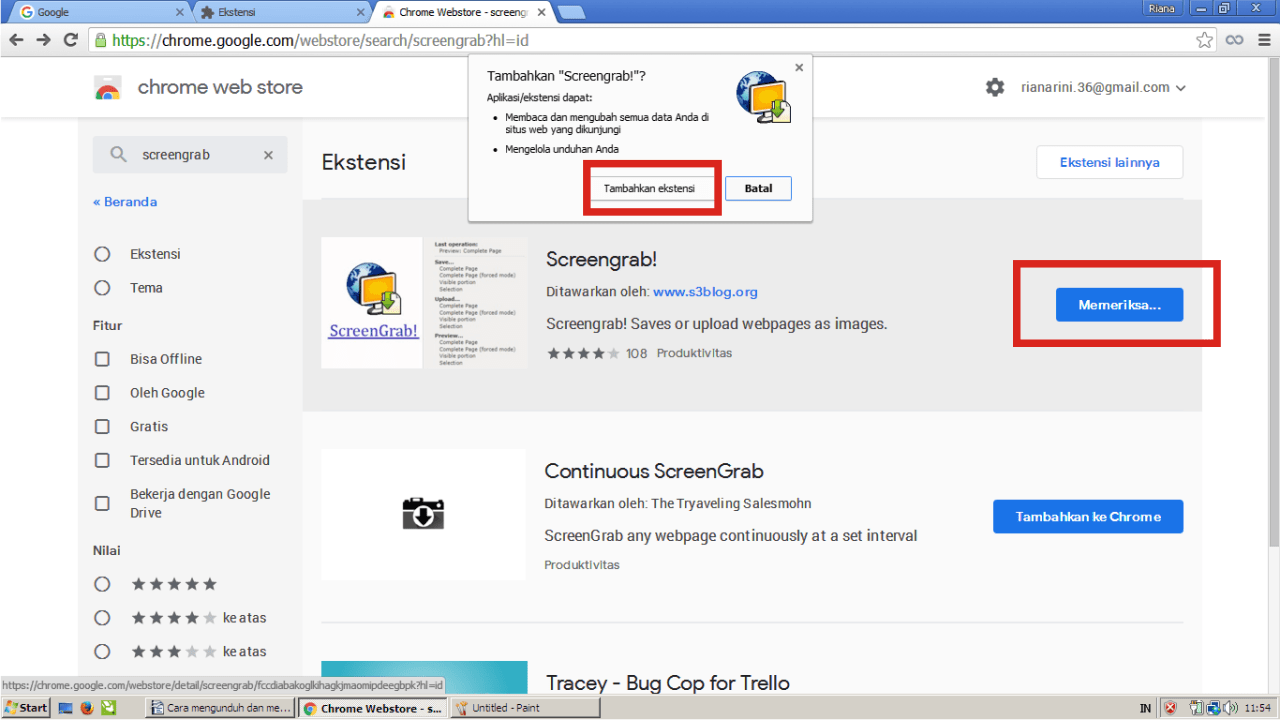This screenshot has width=1280, height=720.
Task: Click the IN language indicator
Action: tap(1145, 708)
